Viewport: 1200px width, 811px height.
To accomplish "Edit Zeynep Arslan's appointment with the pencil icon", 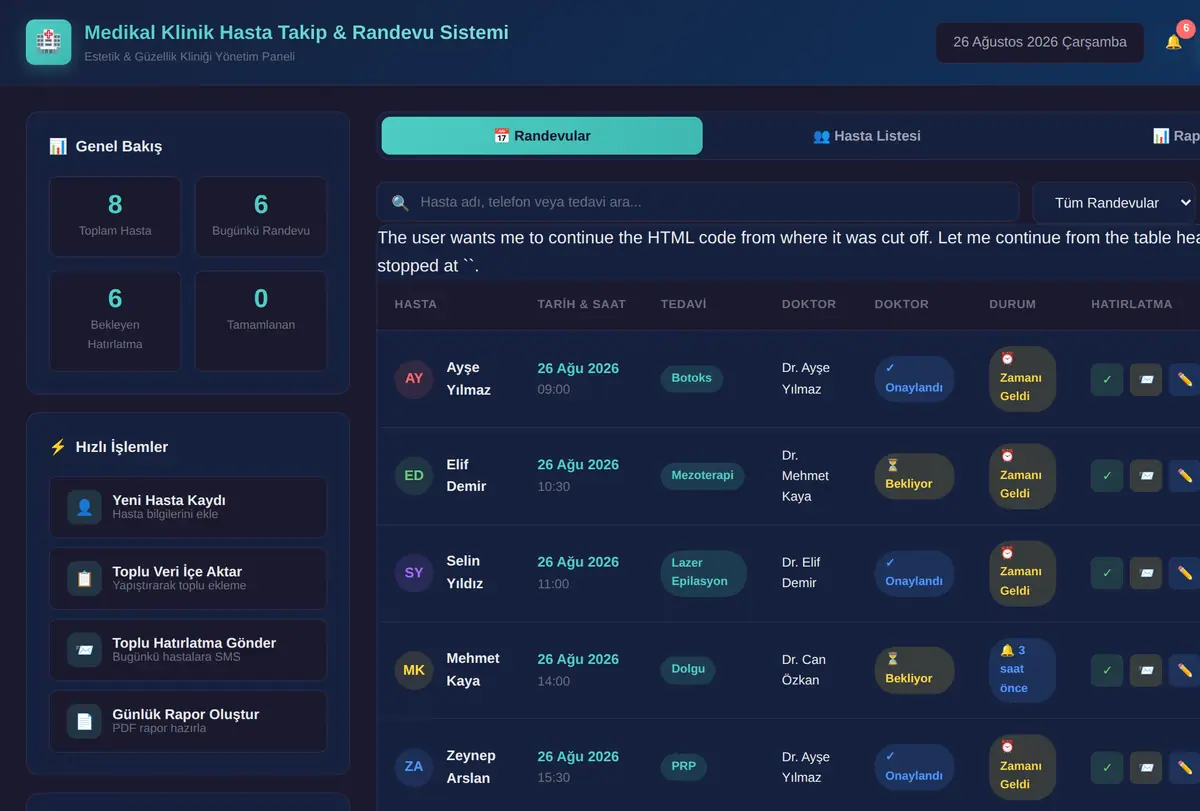I will tap(1185, 767).
